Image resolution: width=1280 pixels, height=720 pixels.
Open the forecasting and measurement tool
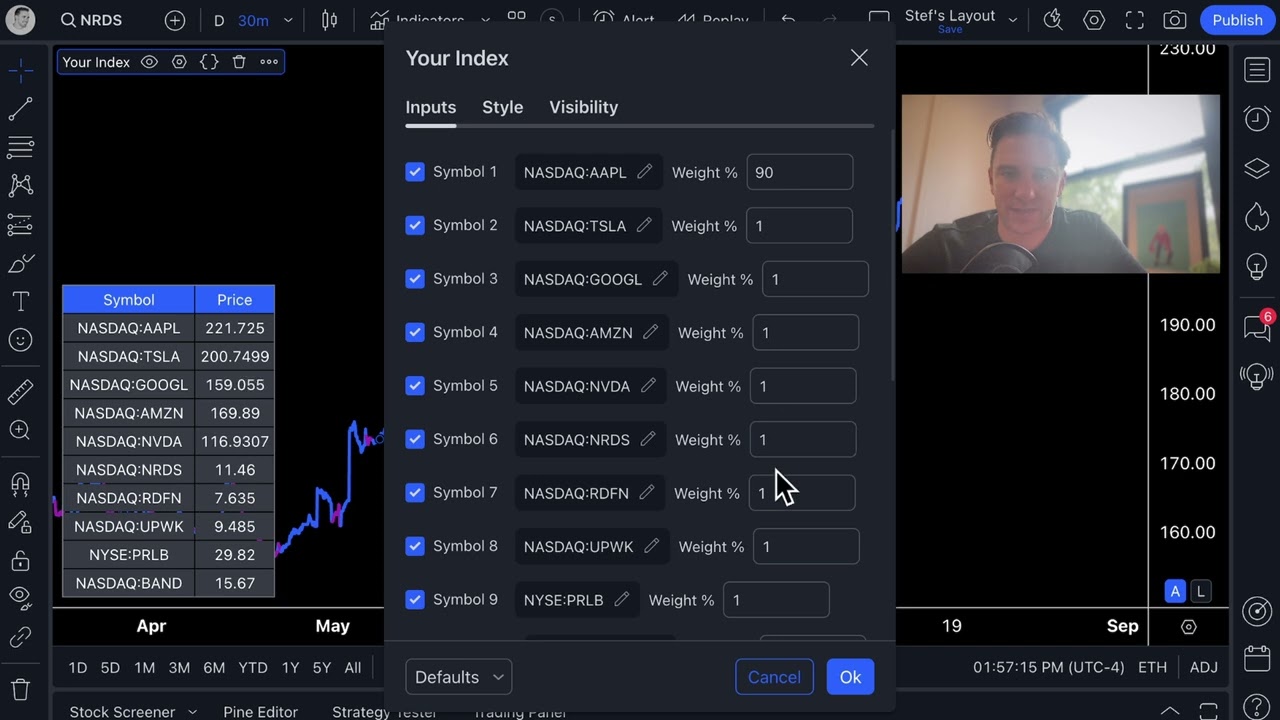pos(20,224)
